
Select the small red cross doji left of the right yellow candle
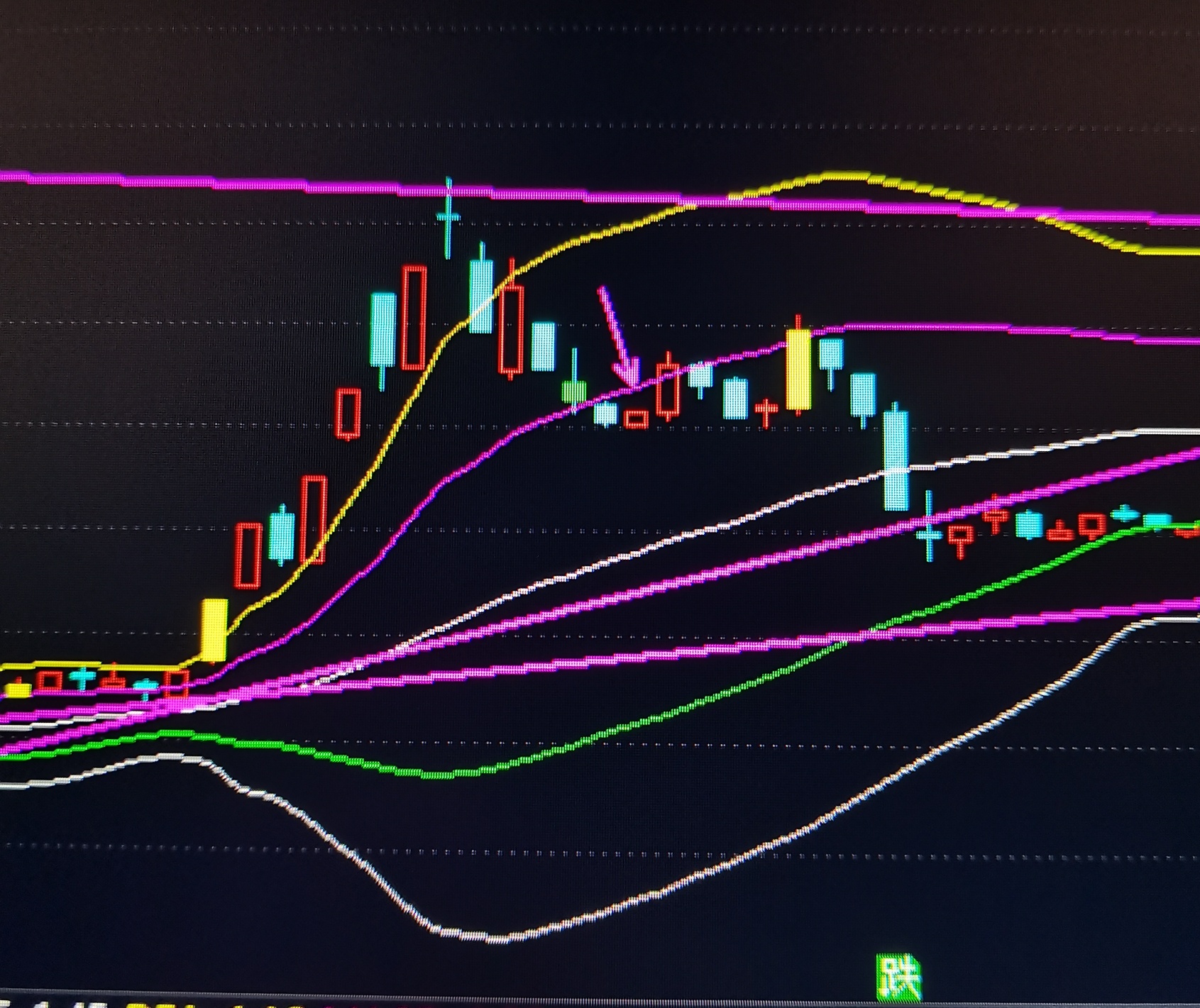(x=766, y=411)
